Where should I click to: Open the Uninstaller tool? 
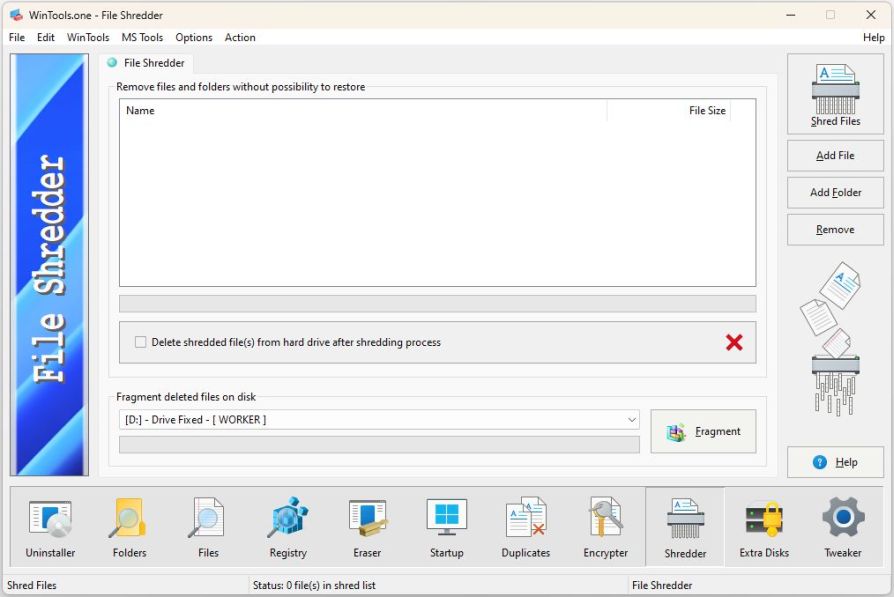(x=50, y=527)
